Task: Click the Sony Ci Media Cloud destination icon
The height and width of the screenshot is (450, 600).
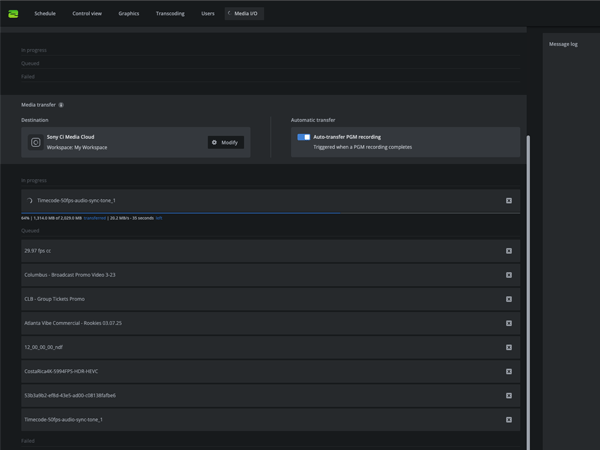Action: (36, 142)
